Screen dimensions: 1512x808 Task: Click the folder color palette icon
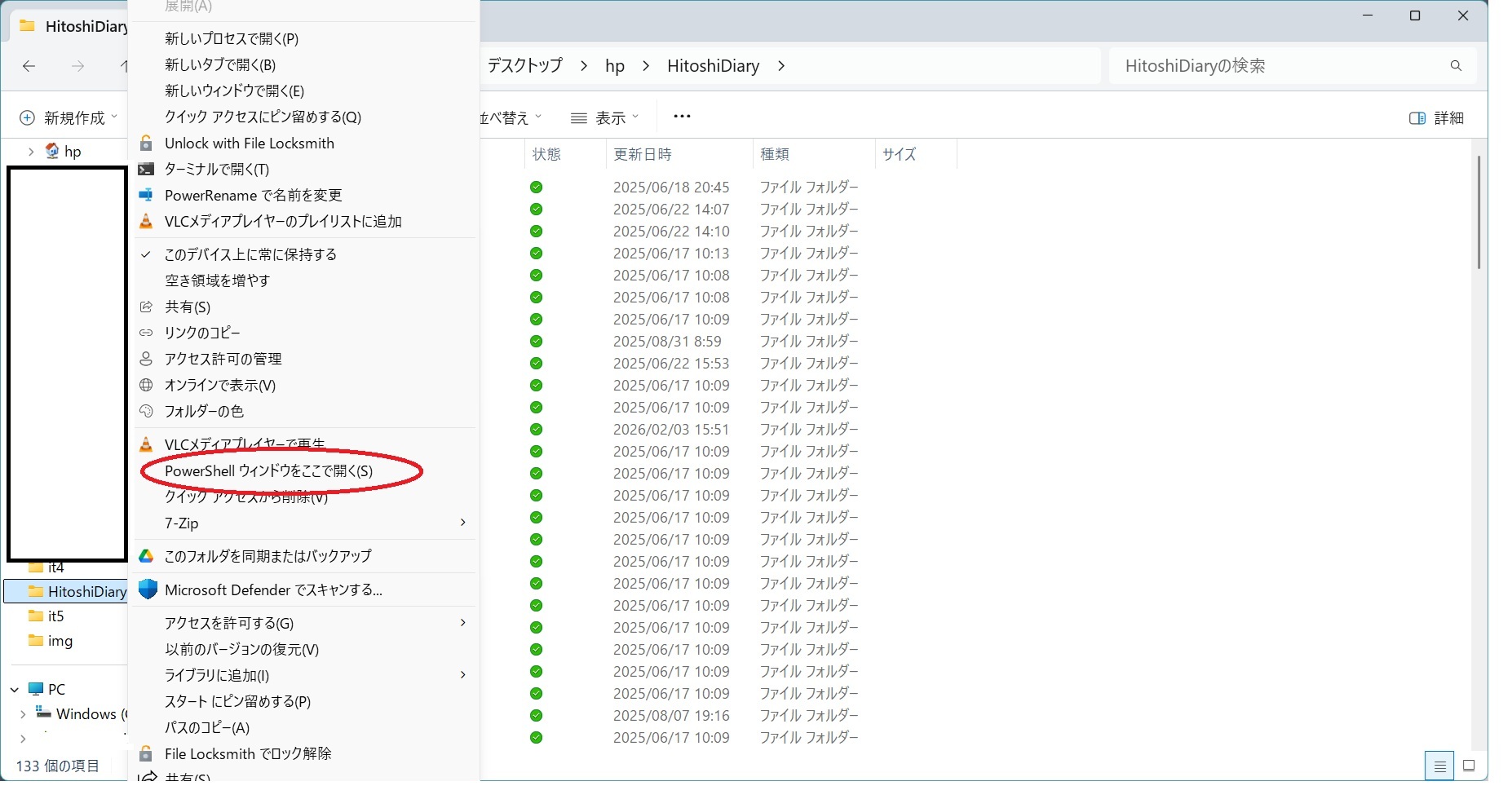(x=146, y=411)
